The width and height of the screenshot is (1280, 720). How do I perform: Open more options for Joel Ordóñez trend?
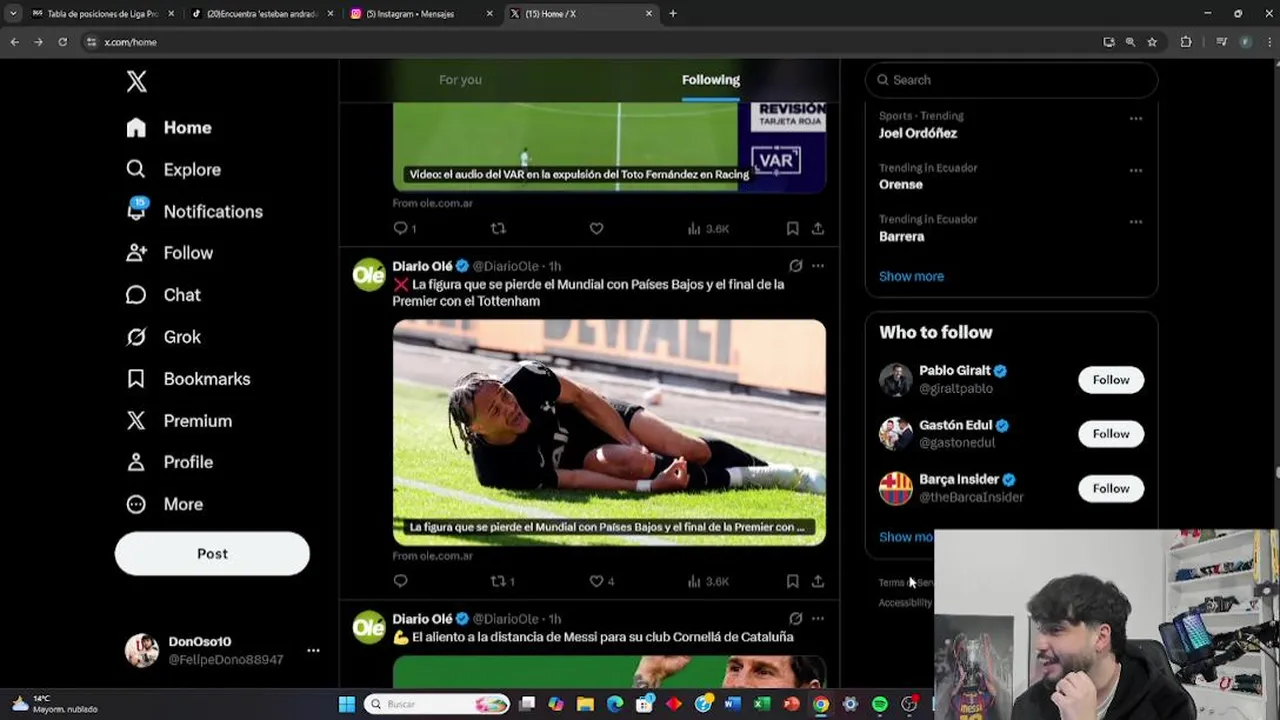tap(1136, 119)
